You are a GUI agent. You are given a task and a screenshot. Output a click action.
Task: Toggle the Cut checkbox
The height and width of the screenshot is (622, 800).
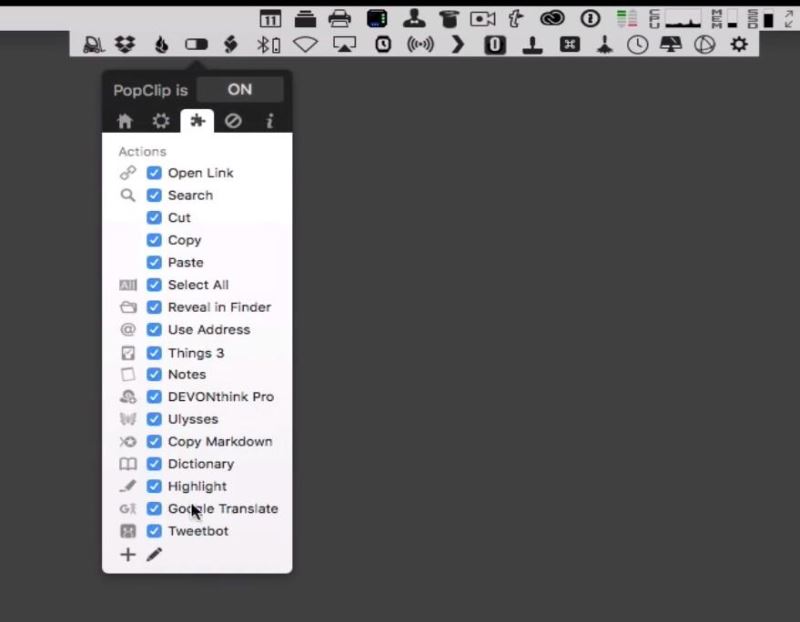click(154, 218)
